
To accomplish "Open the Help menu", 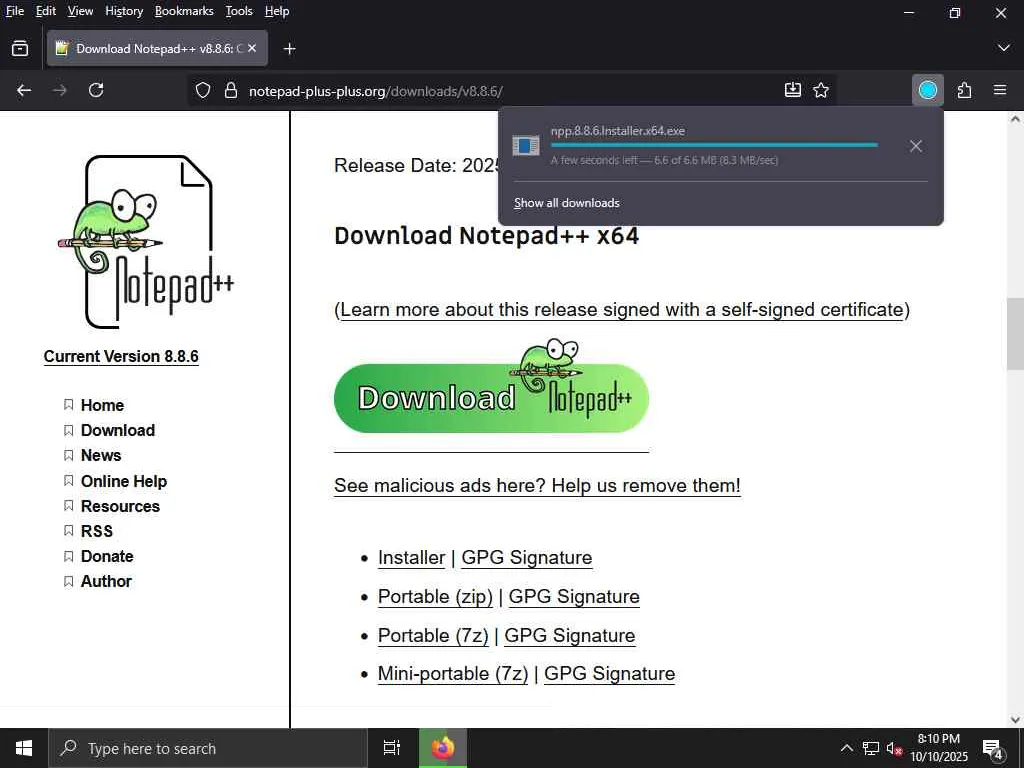I will coord(277,11).
